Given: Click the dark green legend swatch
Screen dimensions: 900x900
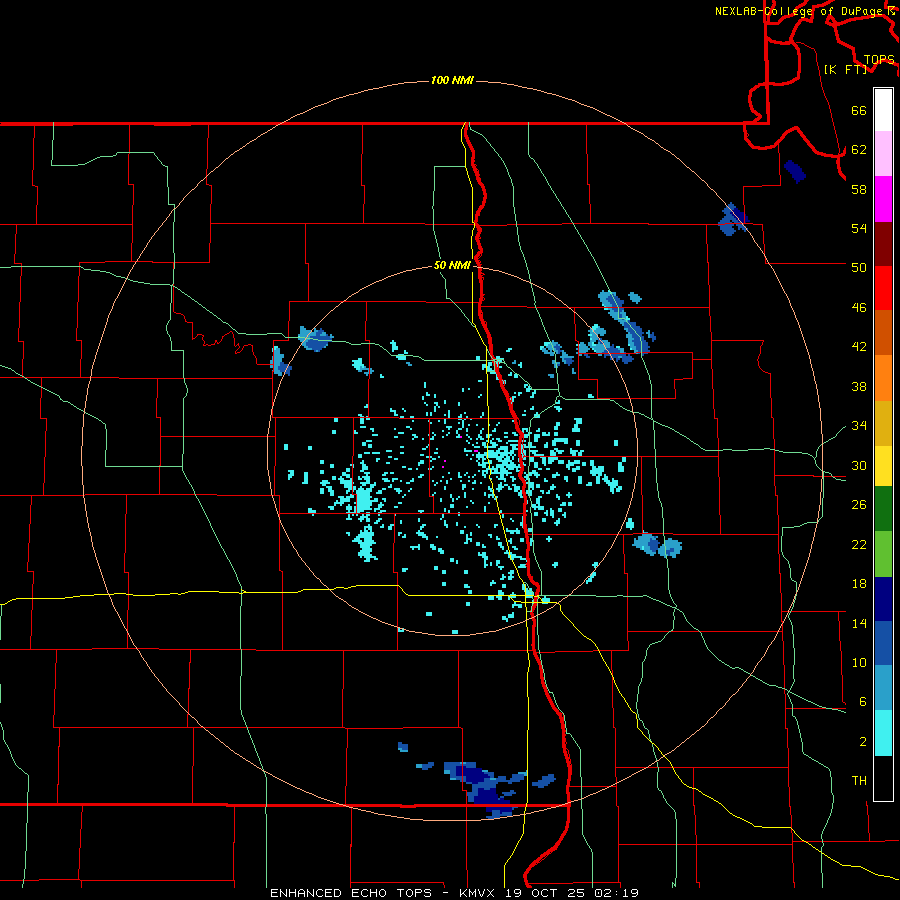Looking at the screenshot, I should coord(883,509).
